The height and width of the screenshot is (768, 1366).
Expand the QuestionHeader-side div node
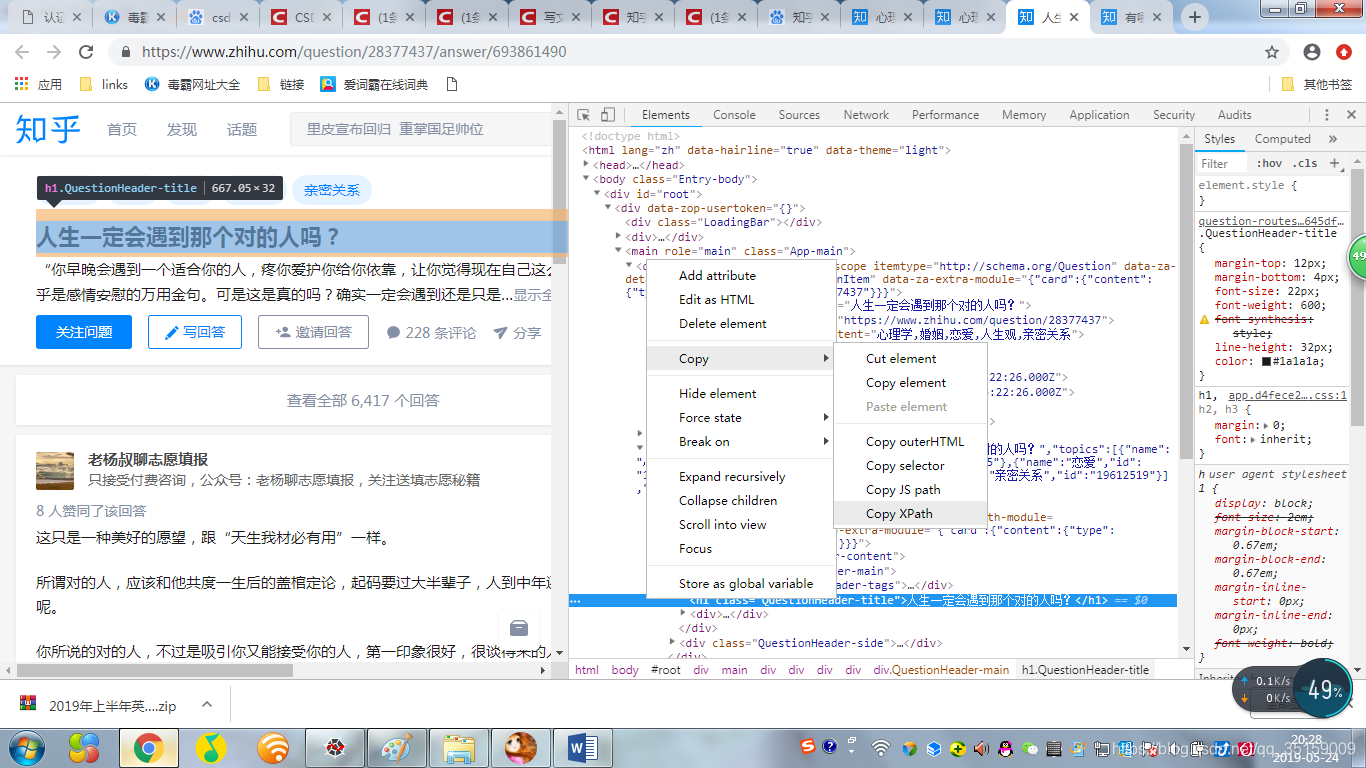point(674,643)
